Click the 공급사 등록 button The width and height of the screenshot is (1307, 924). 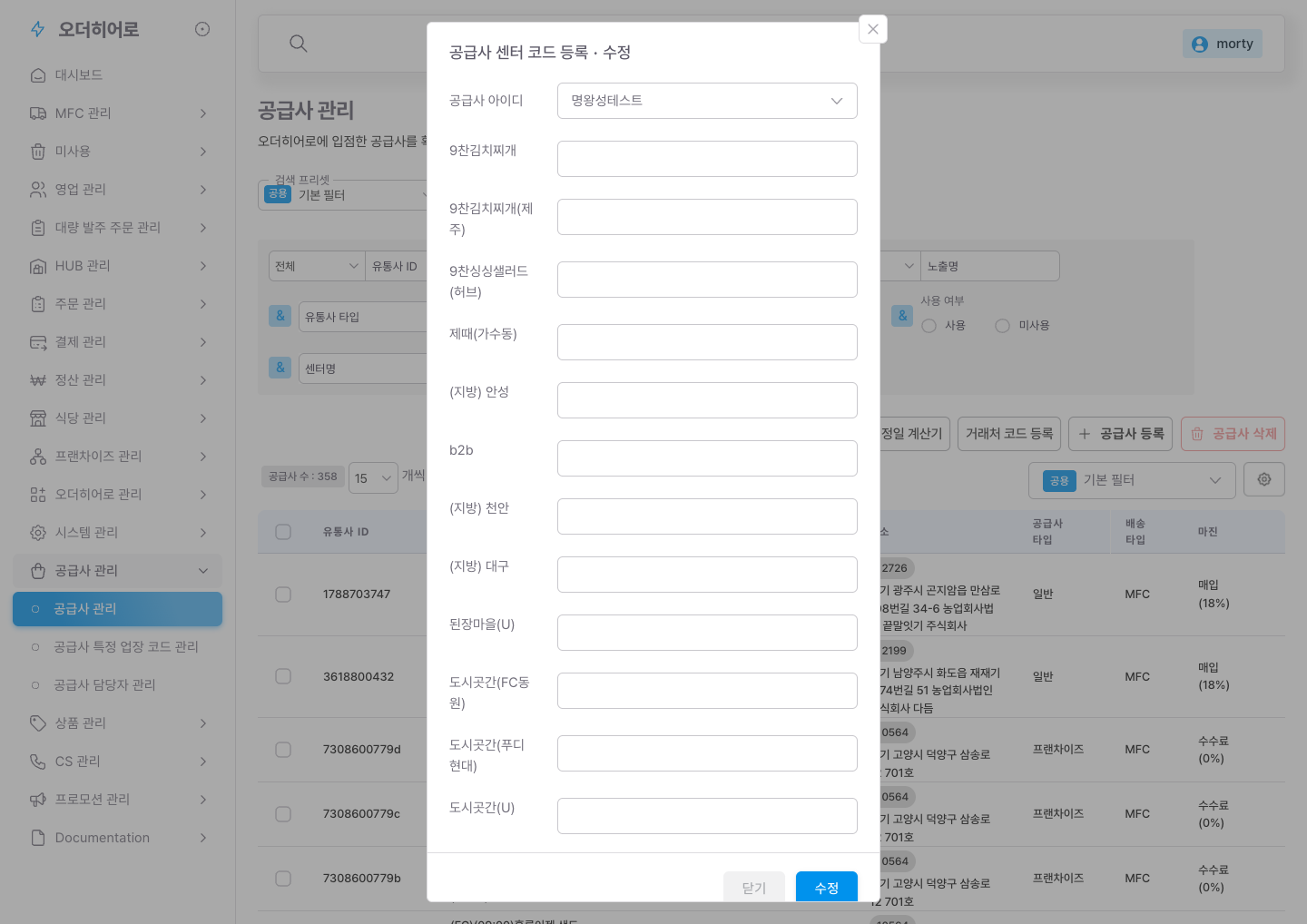(1121, 434)
